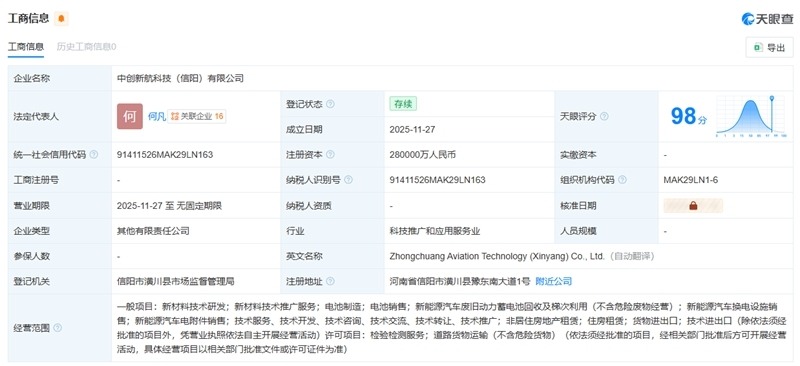Open the 天眼评分 distribution chart

coord(751,116)
